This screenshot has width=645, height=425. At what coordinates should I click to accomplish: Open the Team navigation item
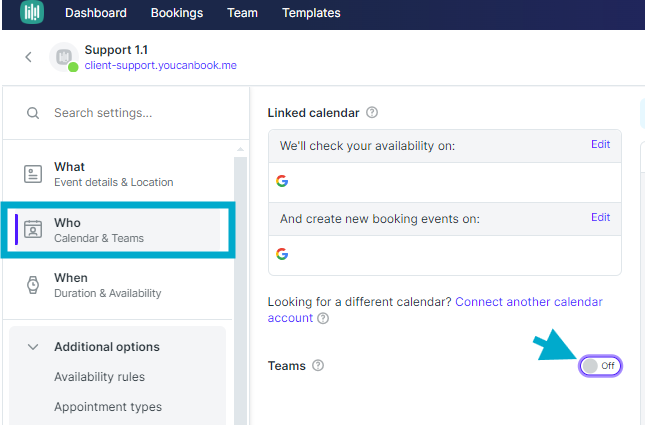point(242,13)
